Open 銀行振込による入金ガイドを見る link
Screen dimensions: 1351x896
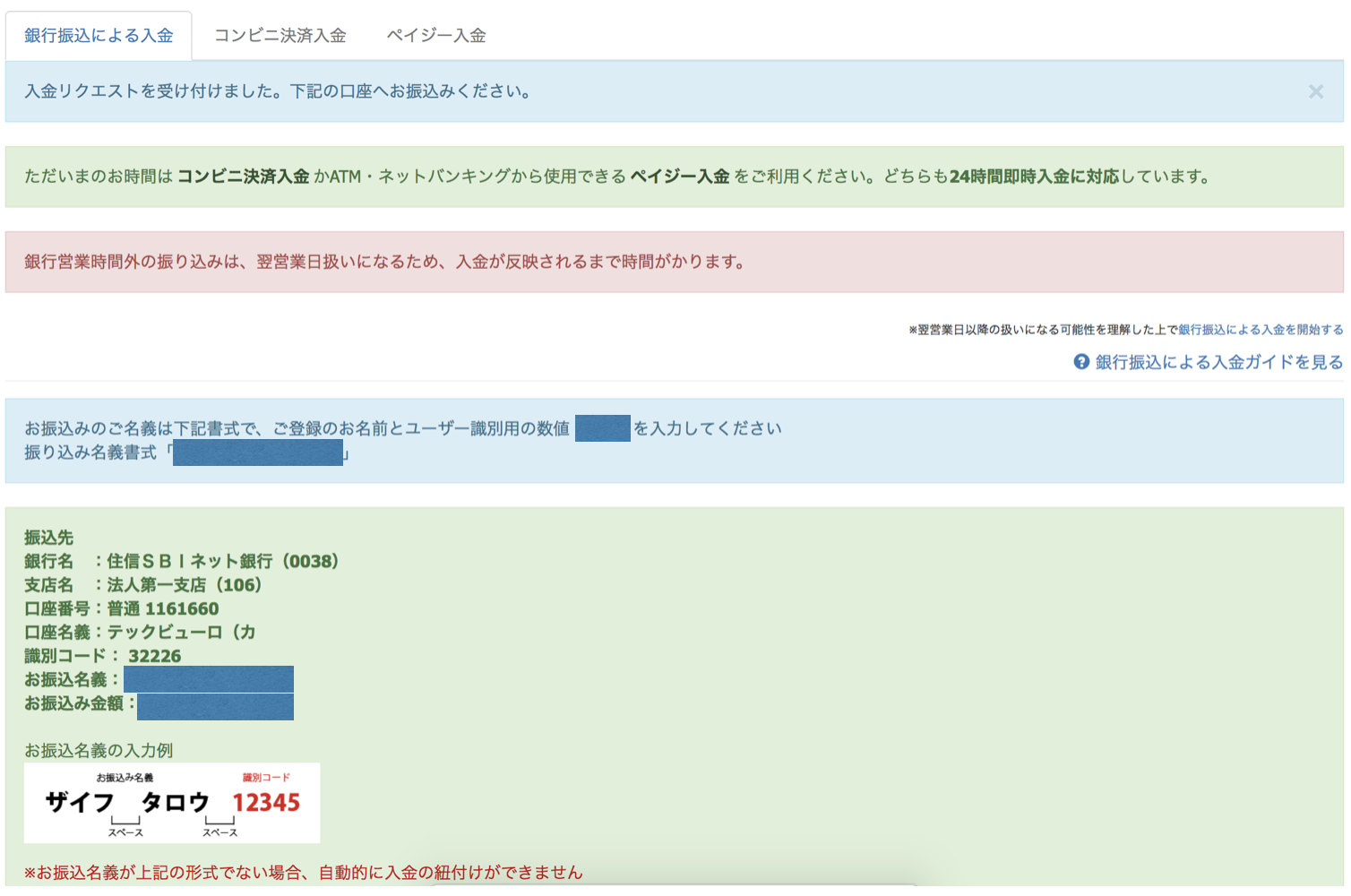pyautogui.click(x=1218, y=362)
